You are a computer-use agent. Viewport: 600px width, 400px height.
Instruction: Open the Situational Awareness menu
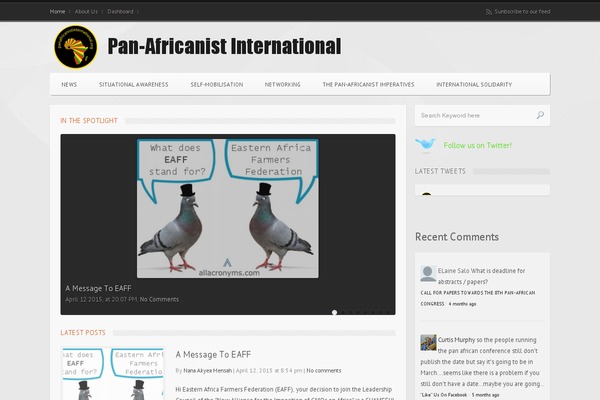(134, 85)
